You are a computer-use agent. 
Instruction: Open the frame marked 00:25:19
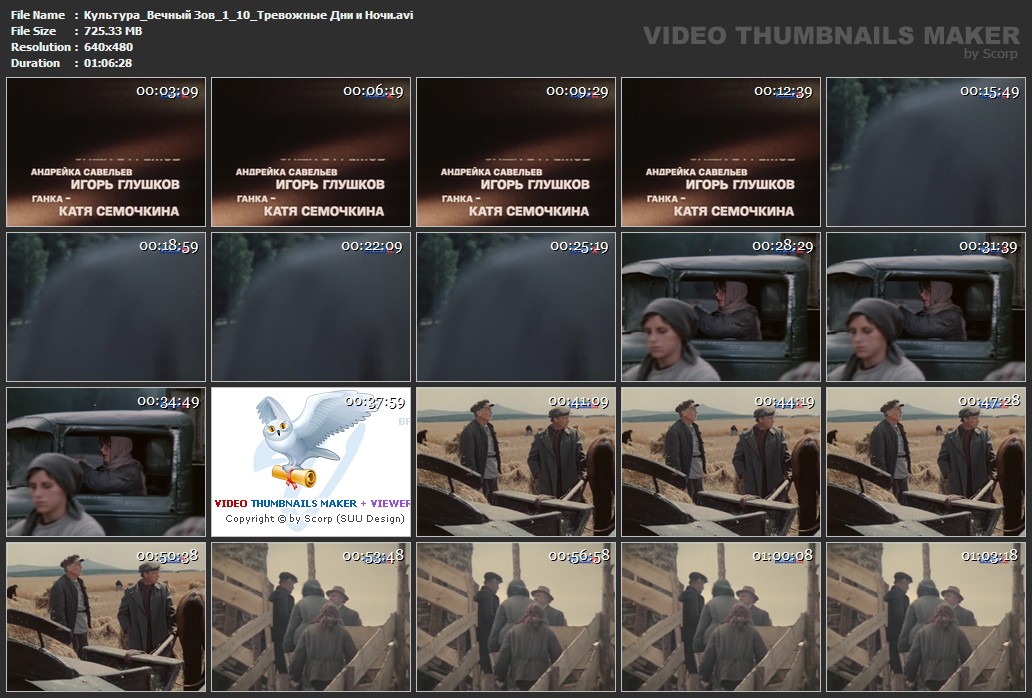[x=515, y=307]
